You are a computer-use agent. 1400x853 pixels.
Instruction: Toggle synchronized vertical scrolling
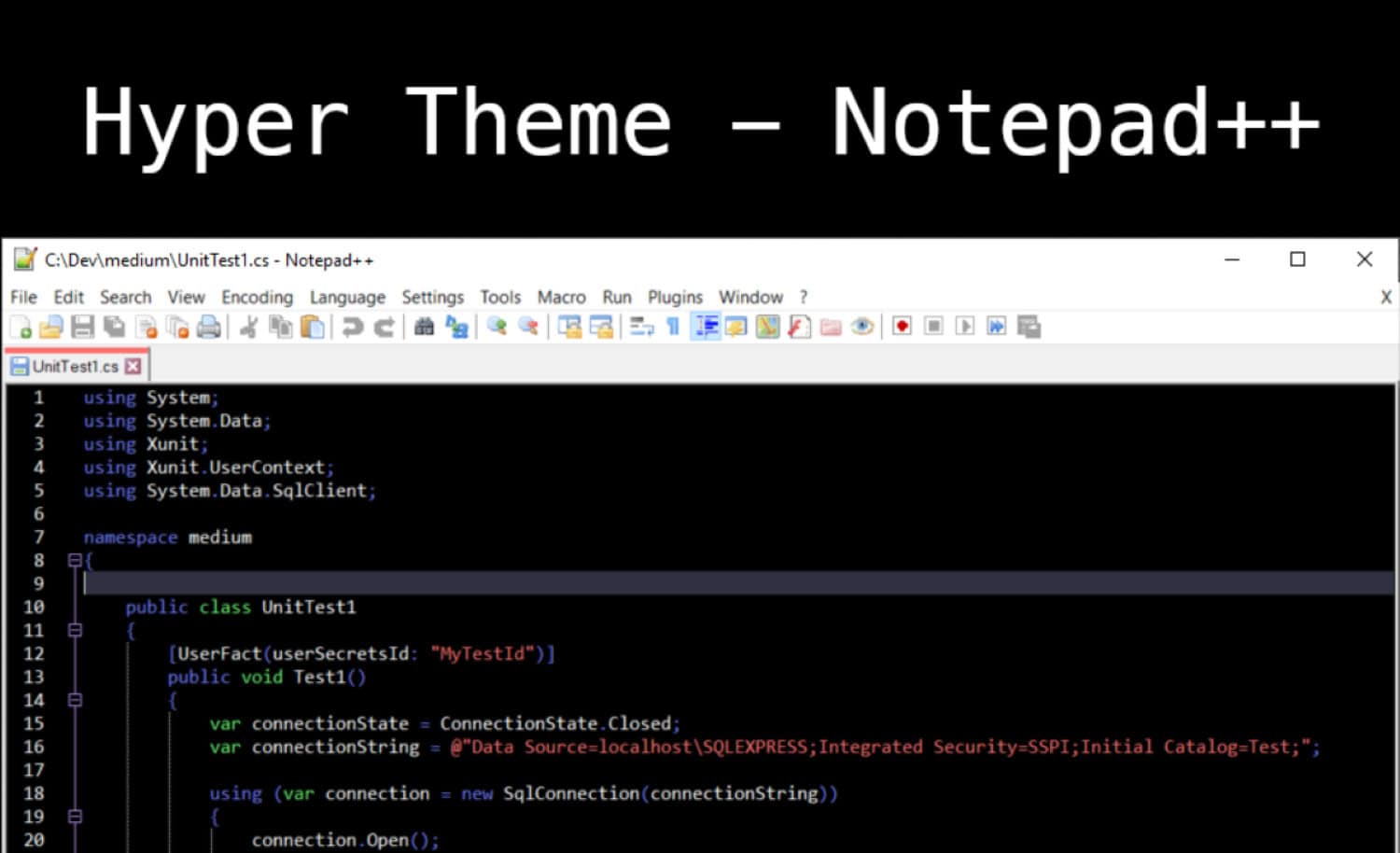pyautogui.click(x=569, y=327)
